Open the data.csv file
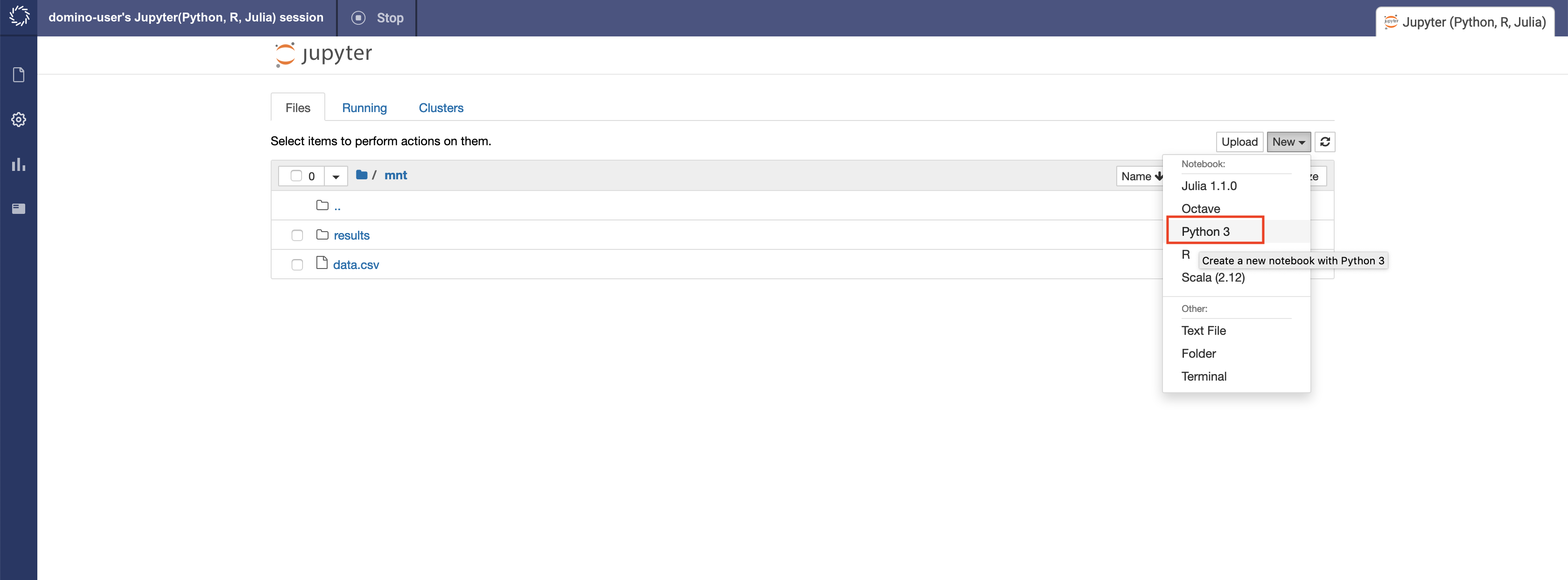The image size is (1568, 580). coord(356,263)
